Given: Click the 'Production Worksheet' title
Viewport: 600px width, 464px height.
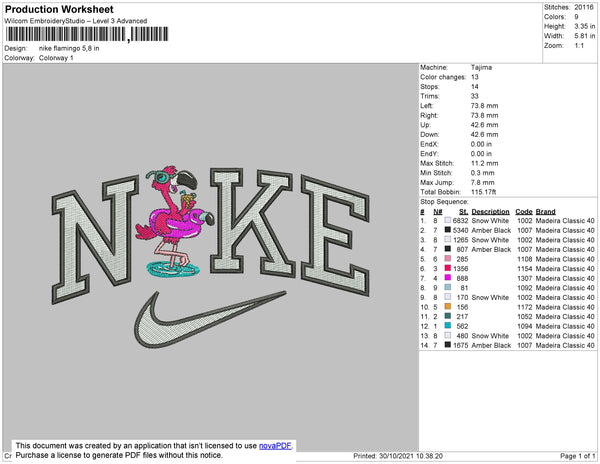Looking at the screenshot, I should pos(59,10).
